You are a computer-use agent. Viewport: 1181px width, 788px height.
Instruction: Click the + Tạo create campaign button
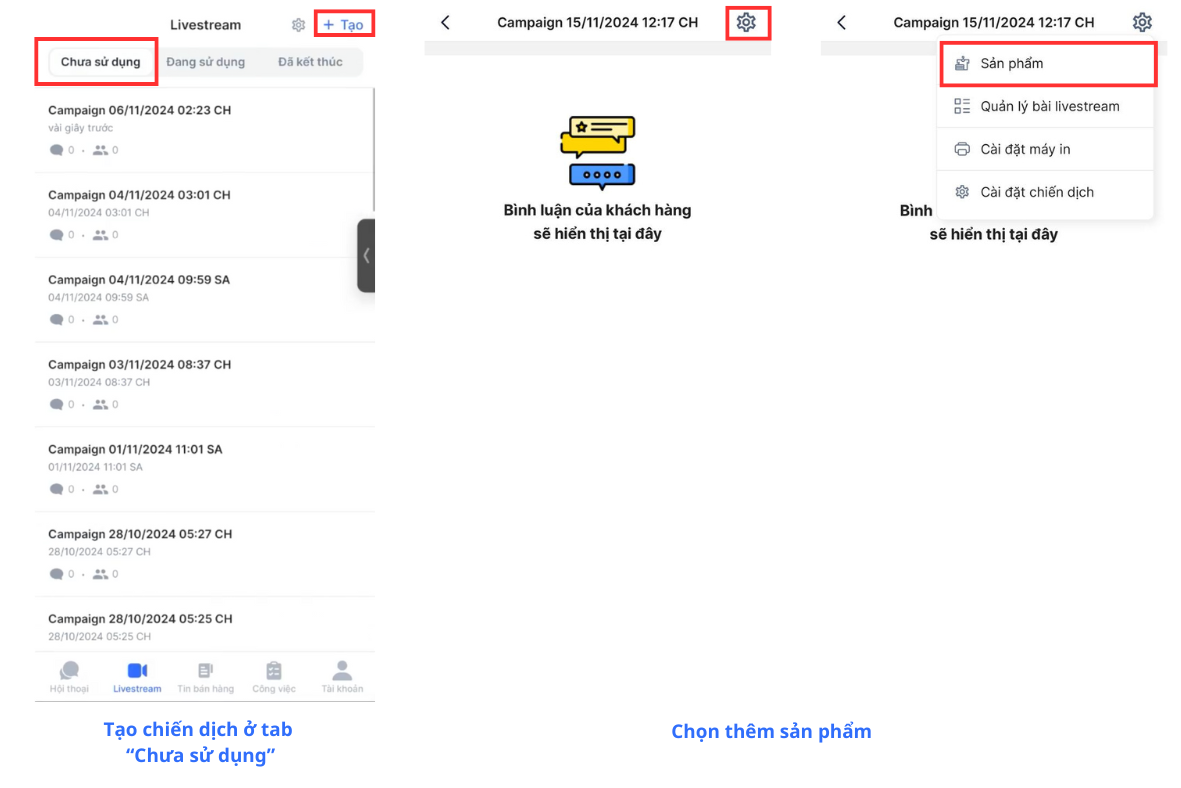343,25
